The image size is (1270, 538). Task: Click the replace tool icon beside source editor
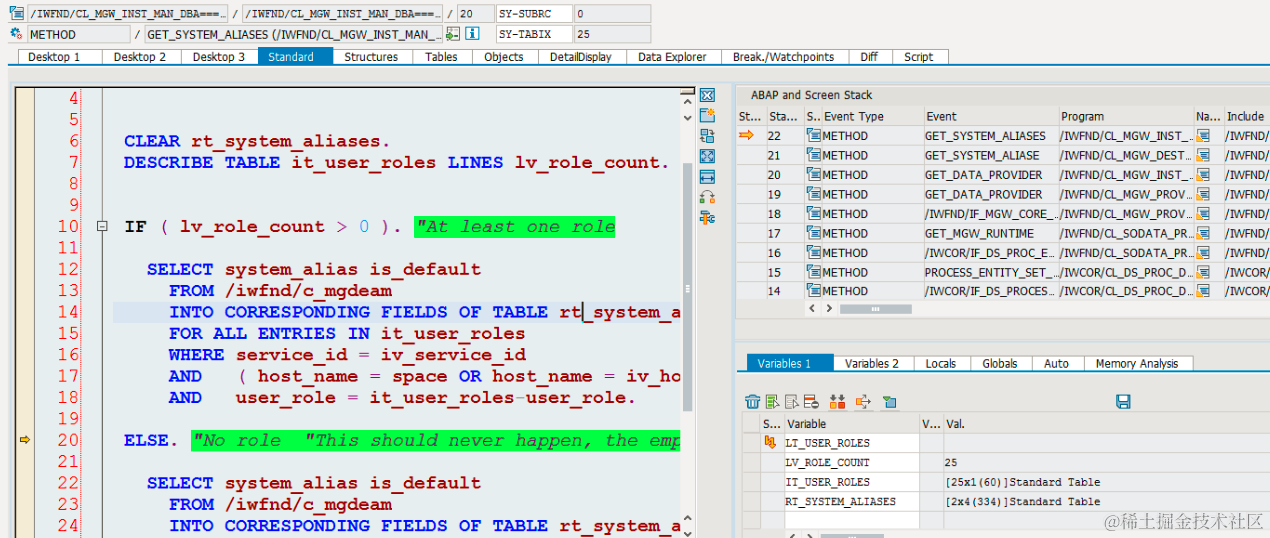coord(708,136)
